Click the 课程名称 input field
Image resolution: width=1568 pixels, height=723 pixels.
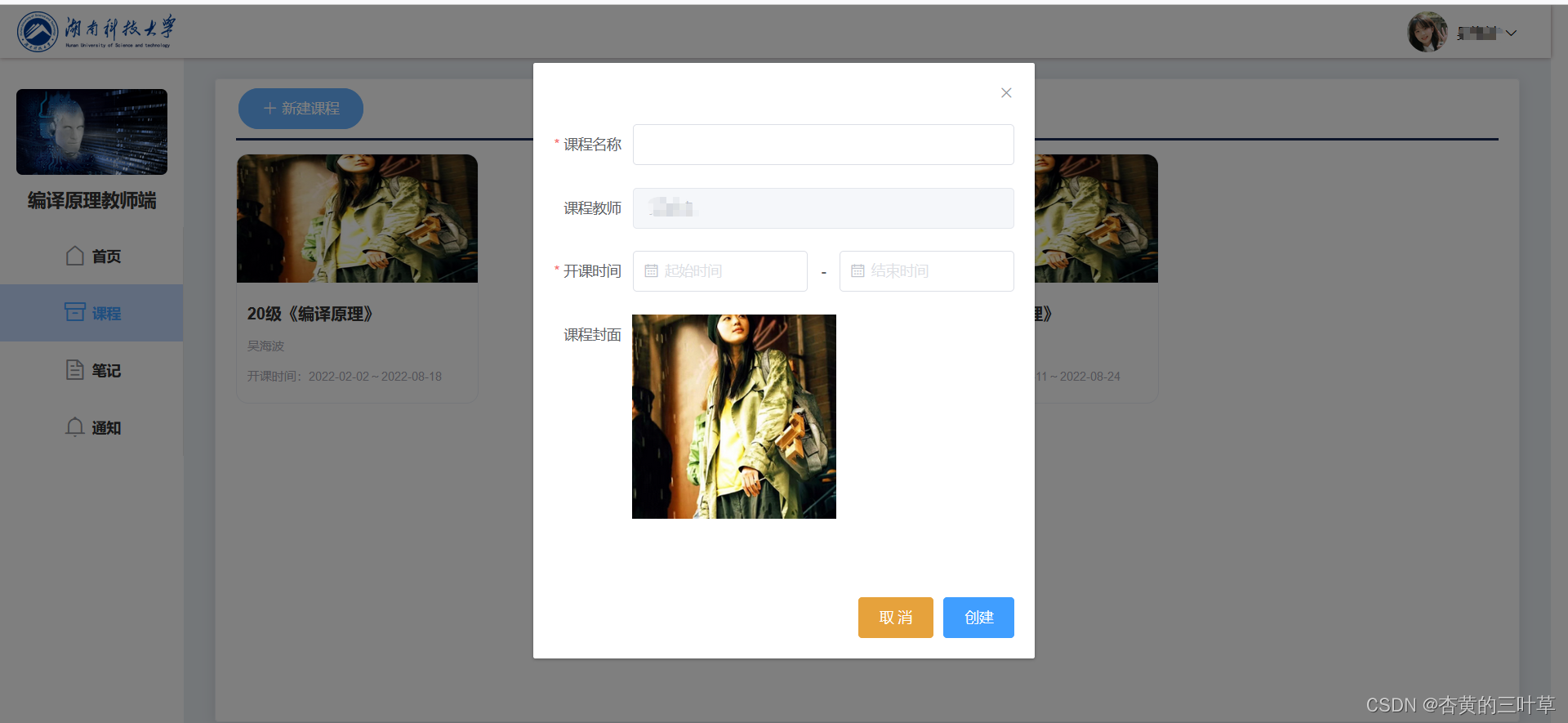pyautogui.click(x=823, y=145)
